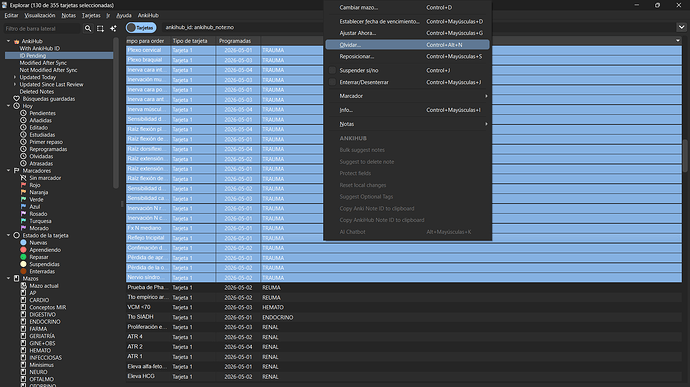Open Info... from the context menu
Viewport: 690px width, 387px height.
pos(407,110)
